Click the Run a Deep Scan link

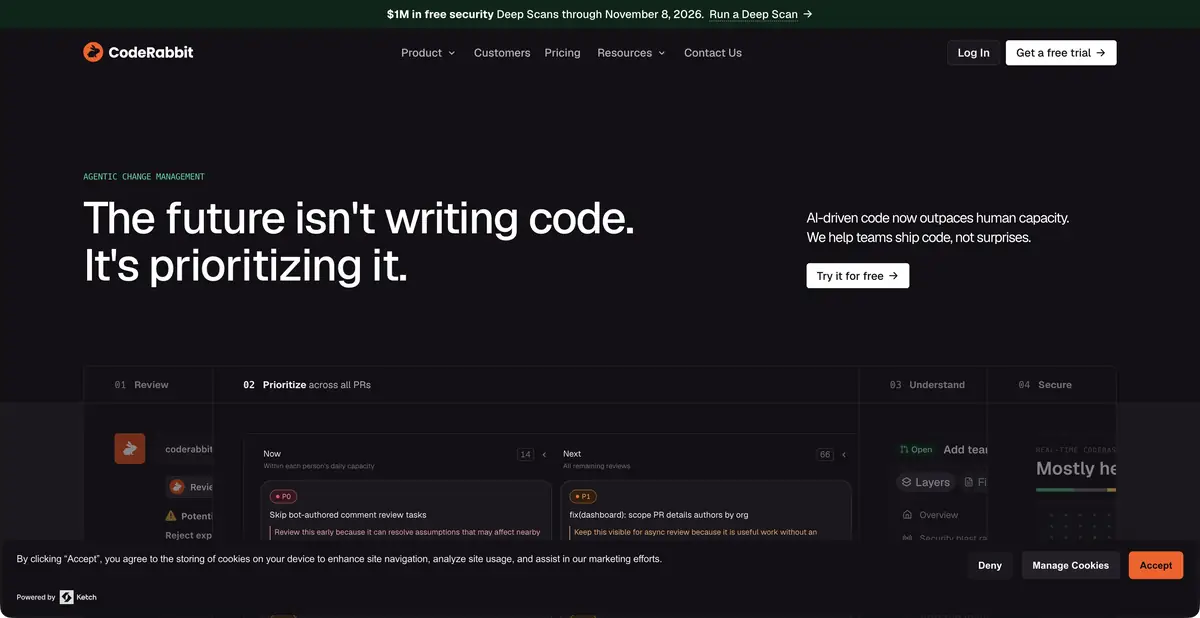tap(761, 14)
